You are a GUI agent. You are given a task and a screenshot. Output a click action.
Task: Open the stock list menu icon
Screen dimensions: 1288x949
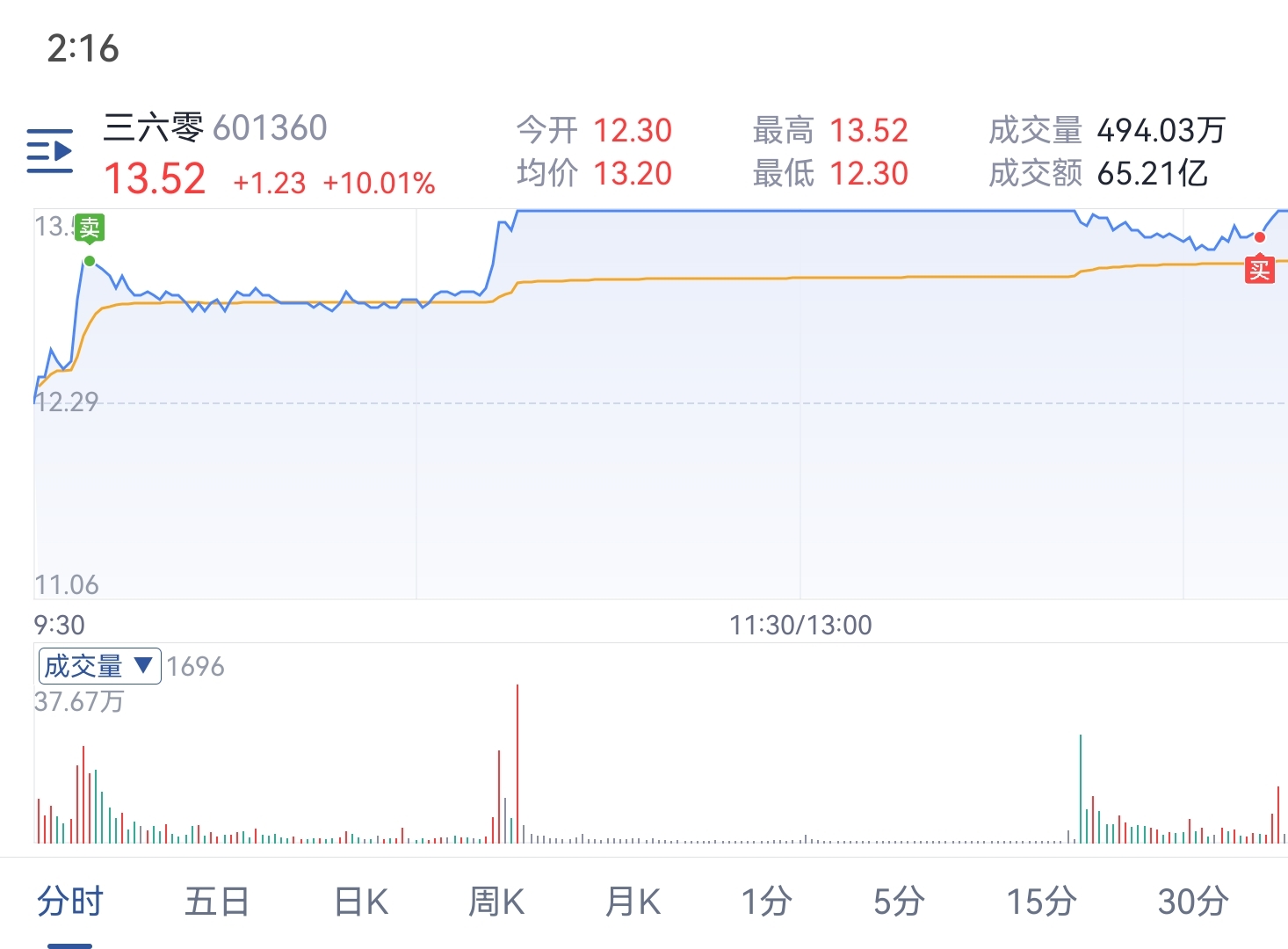tap(49, 151)
